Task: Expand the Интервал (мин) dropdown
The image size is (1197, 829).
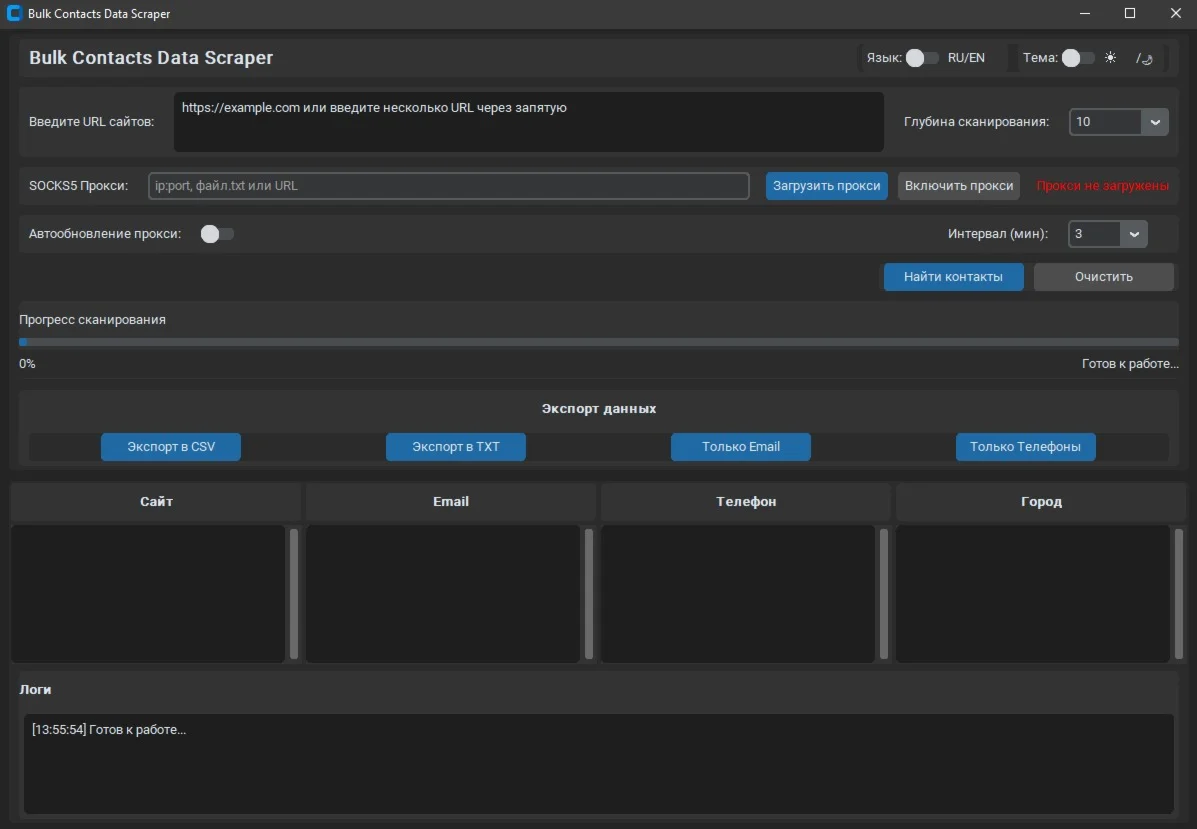Action: [x=1134, y=234]
